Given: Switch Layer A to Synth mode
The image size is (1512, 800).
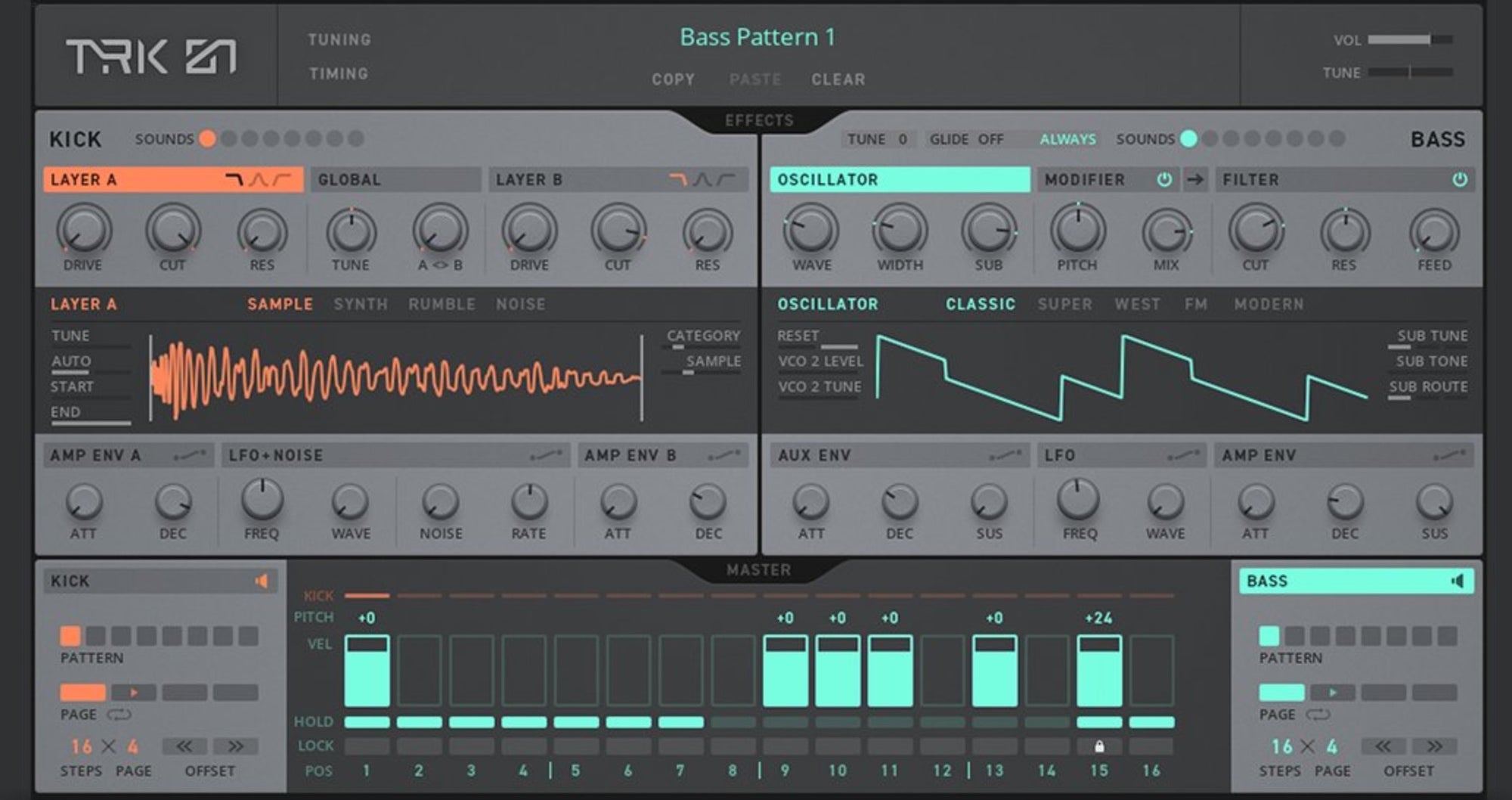Looking at the screenshot, I should (361, 304).
